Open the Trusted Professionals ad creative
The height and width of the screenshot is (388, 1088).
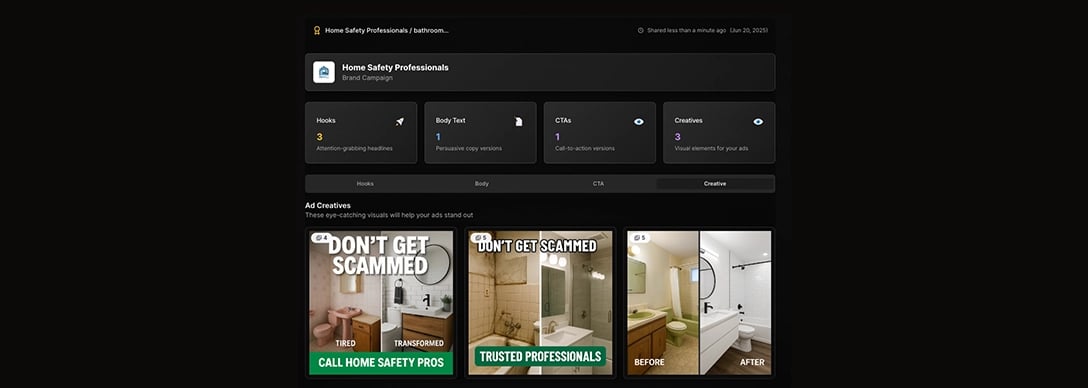click(x=540, y=303)
